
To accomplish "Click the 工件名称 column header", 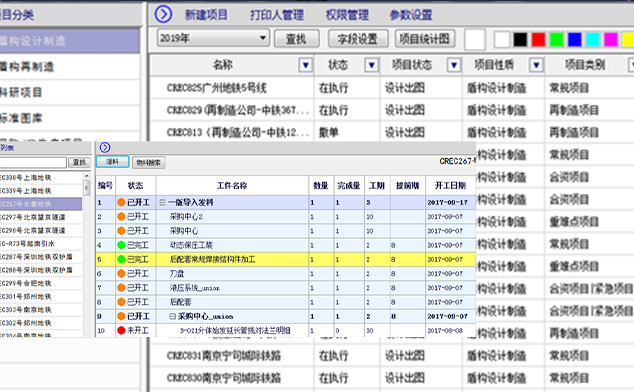I will coord(232,186).
